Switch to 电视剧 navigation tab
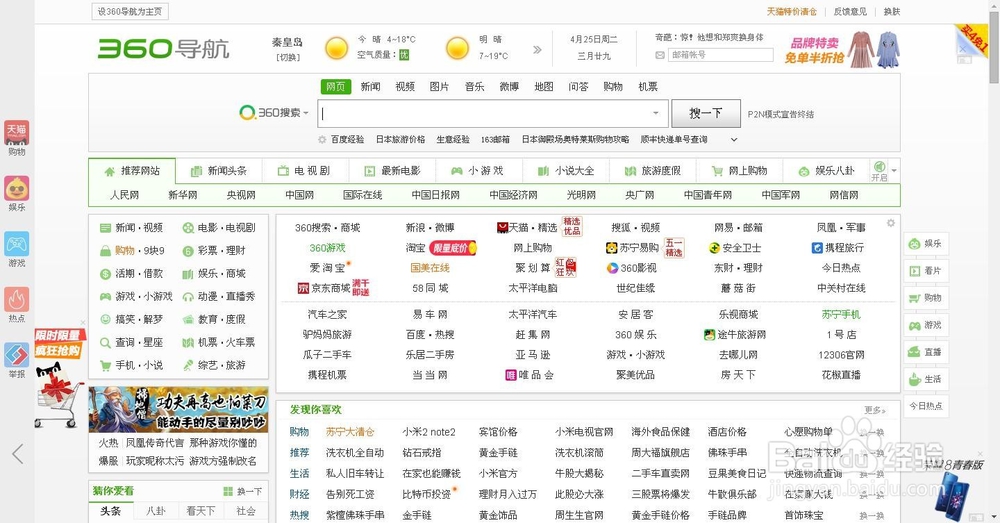The height and width of the screenshot is (523, 1000). pos(305,171)
